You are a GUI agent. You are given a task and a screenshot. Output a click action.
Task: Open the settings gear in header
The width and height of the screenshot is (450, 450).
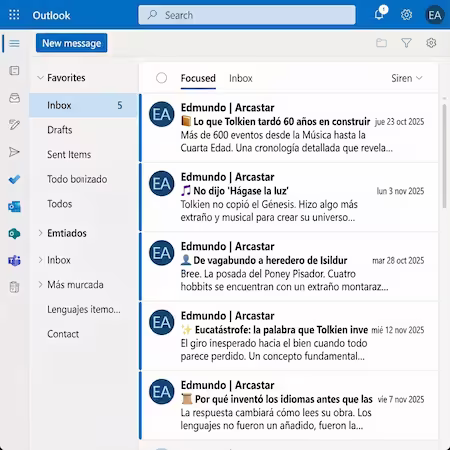[x=406, y=15]
